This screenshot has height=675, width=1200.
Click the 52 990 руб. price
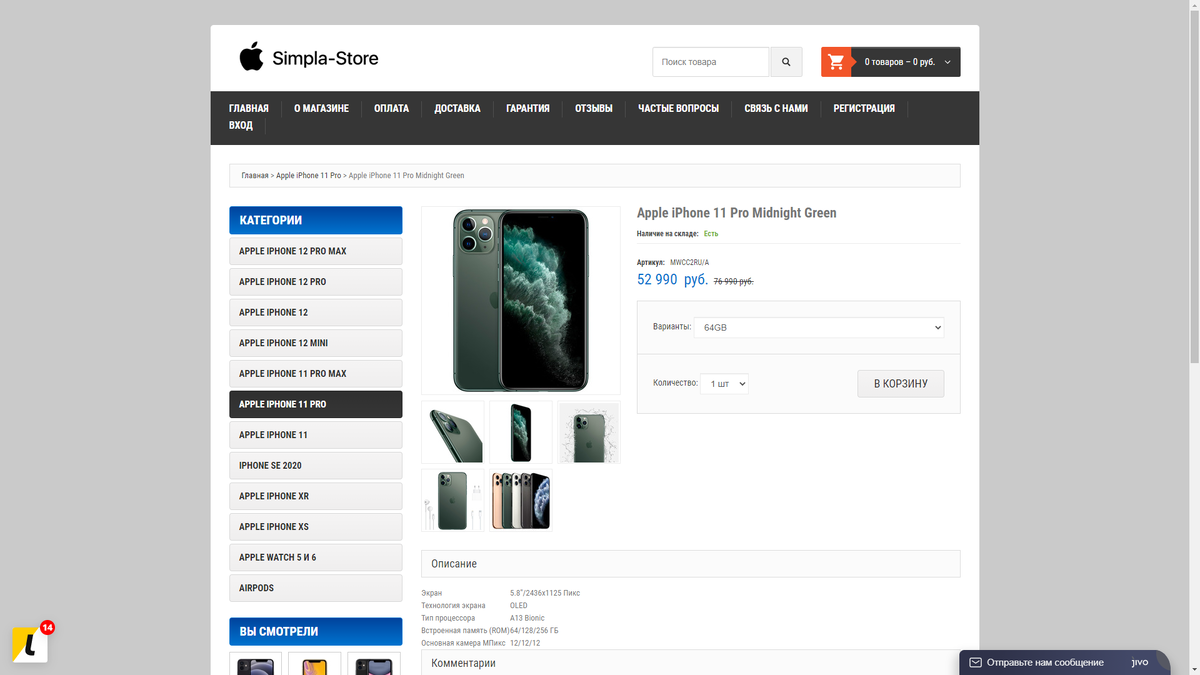[672, 280]
